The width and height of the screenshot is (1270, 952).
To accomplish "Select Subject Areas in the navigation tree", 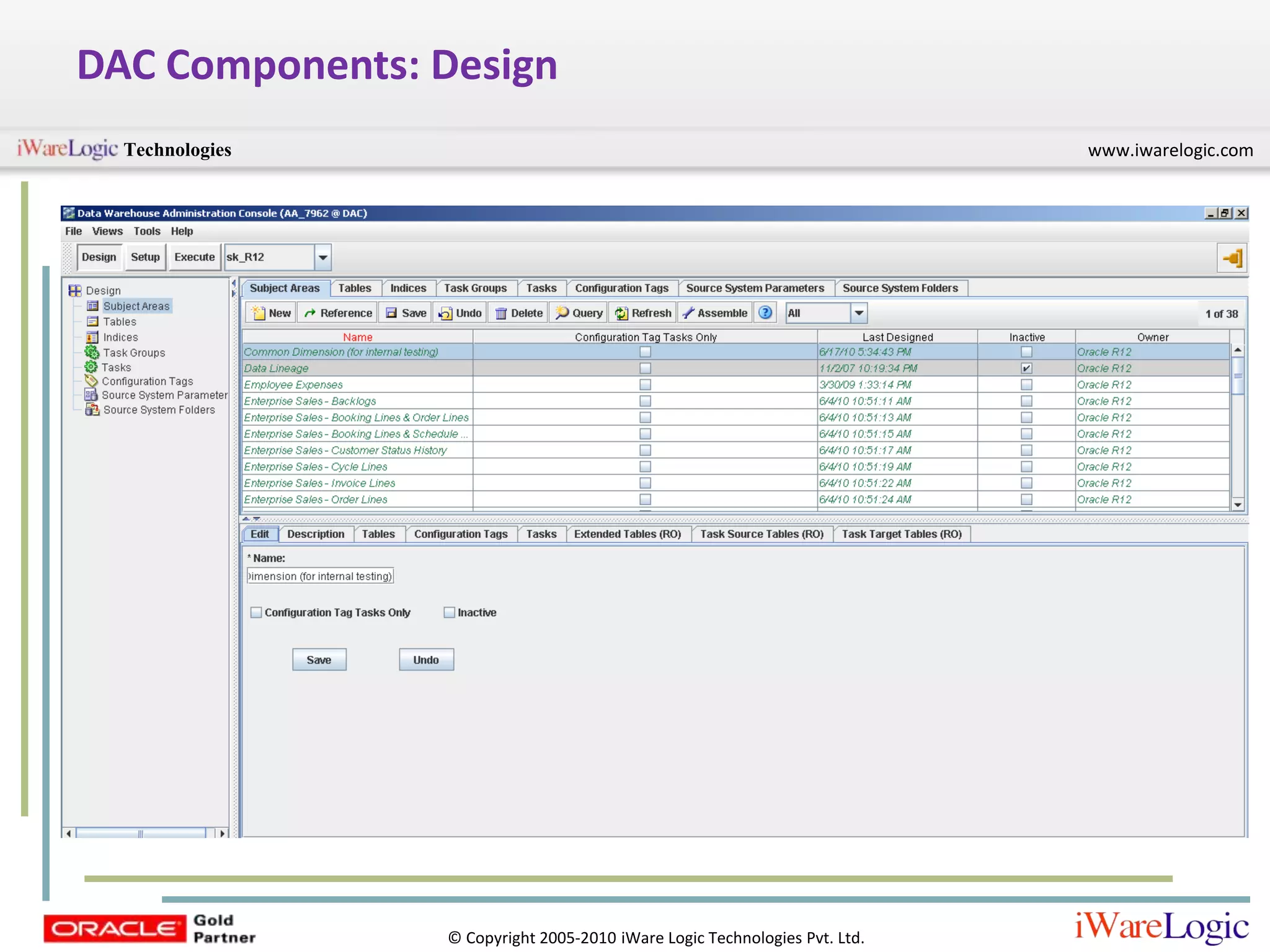I will tap(136, 306).
